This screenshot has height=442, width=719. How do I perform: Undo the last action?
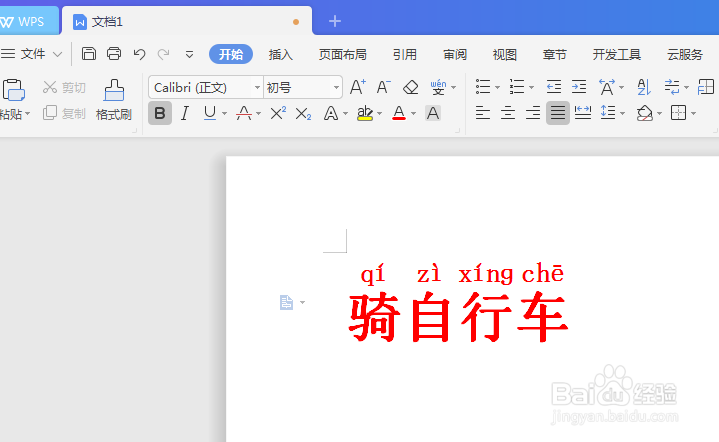point(139,54)
